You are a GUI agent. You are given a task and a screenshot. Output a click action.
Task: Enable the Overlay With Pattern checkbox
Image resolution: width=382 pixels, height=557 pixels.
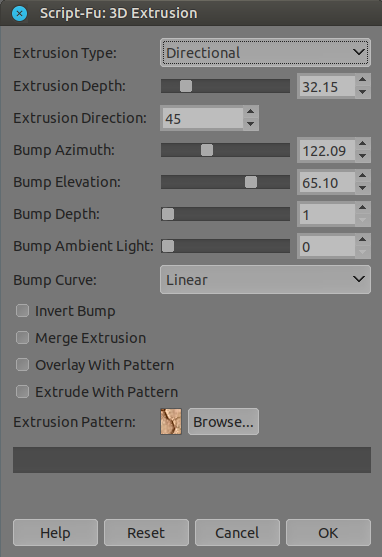[x=22, y=365]
